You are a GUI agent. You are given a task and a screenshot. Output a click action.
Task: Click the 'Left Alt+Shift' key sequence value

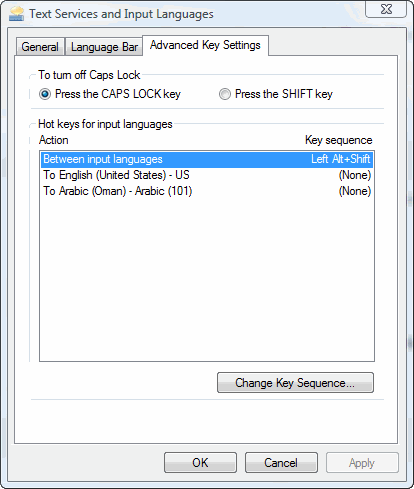(340, 159)
